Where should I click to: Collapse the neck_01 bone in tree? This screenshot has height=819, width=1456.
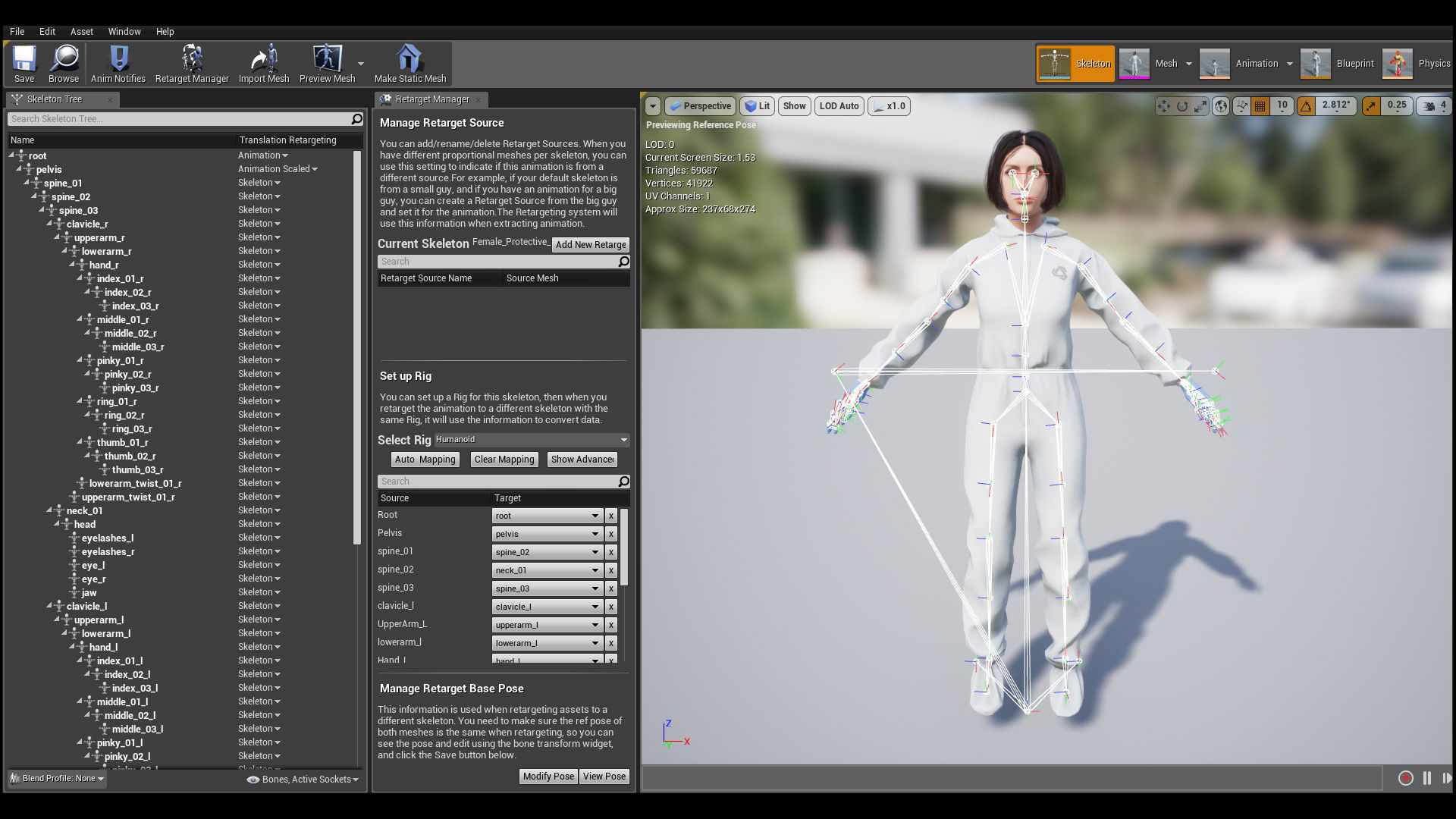click(50, 510)
